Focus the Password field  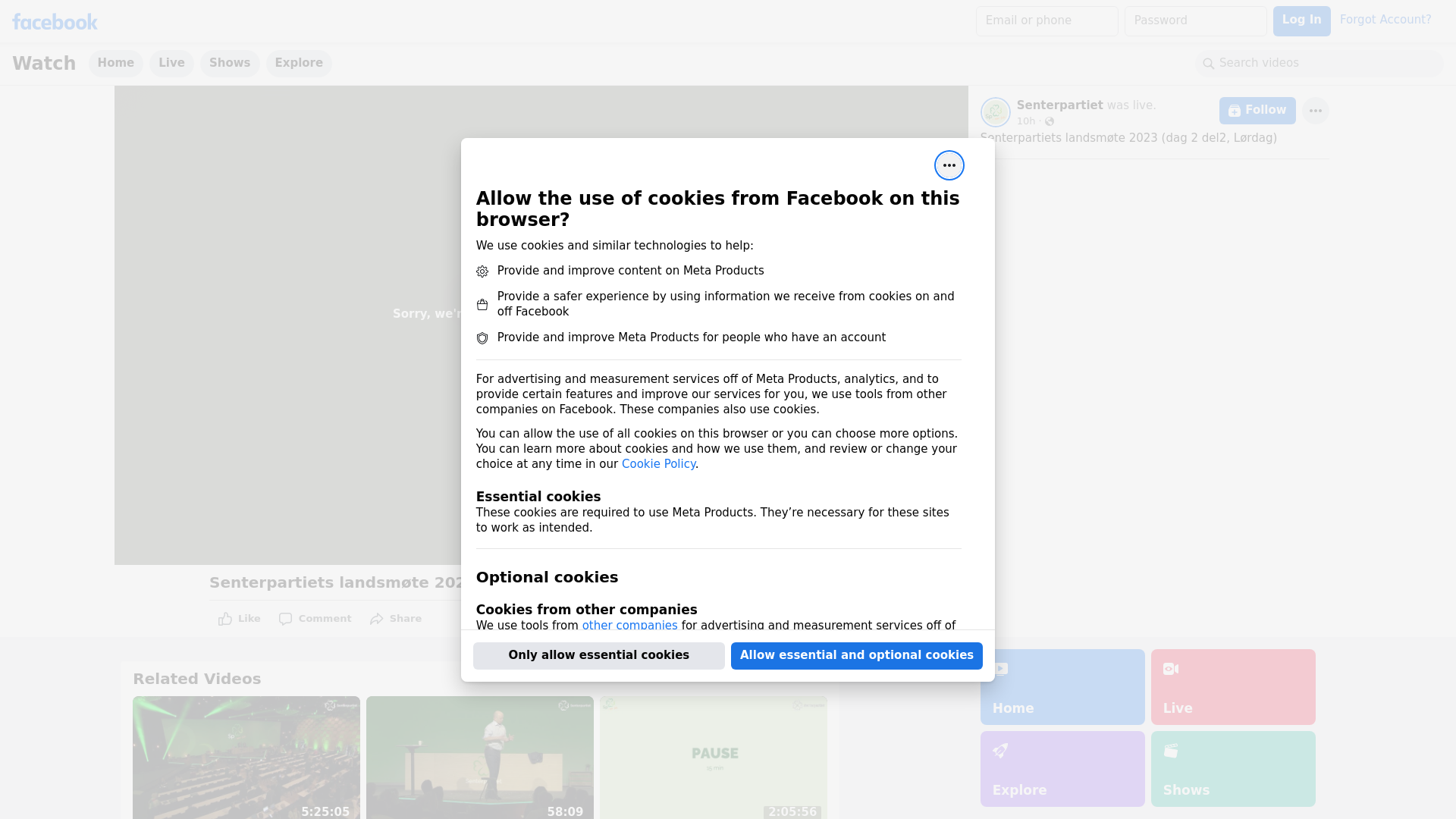point(1195,21)
